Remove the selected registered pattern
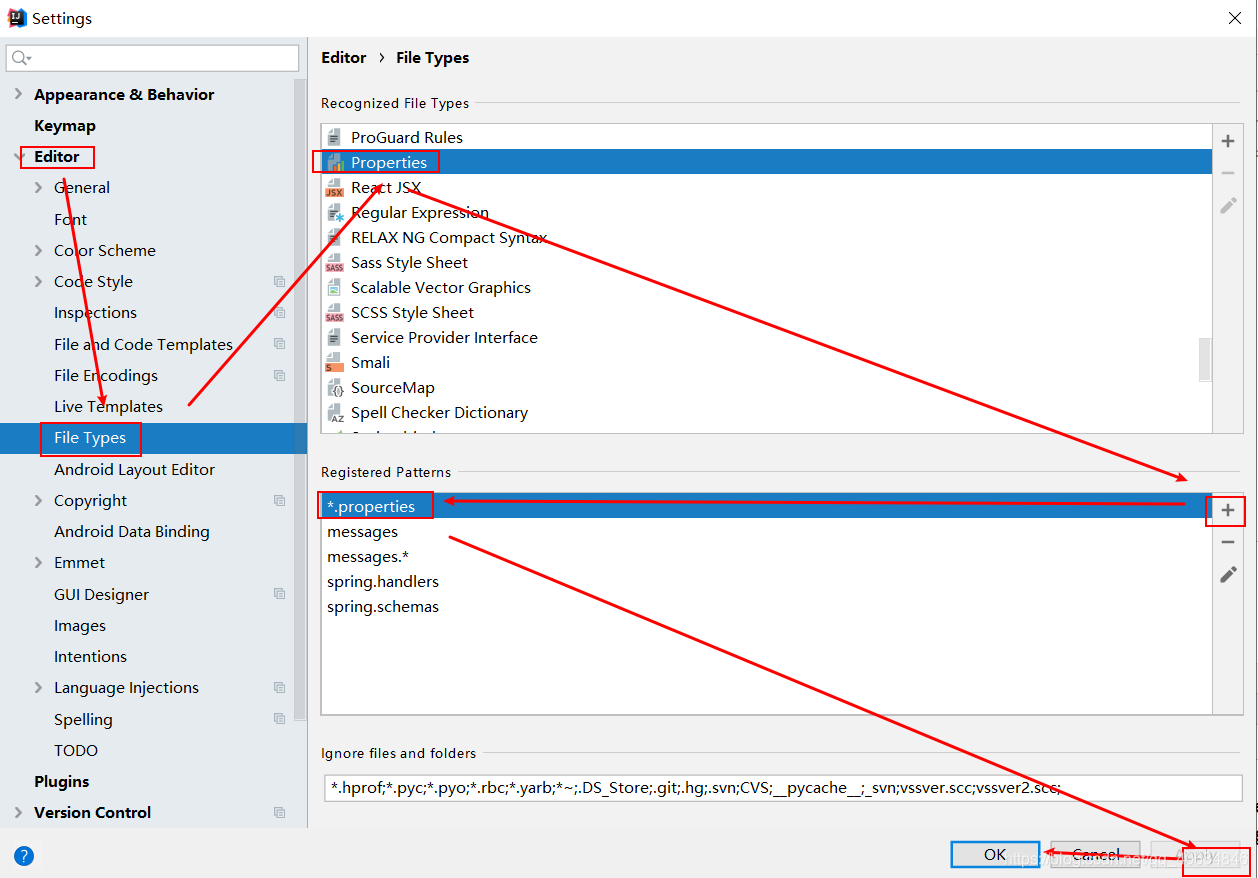Screen dimensions: 1258x878 pyautogui.click(x=1228, y=542)
